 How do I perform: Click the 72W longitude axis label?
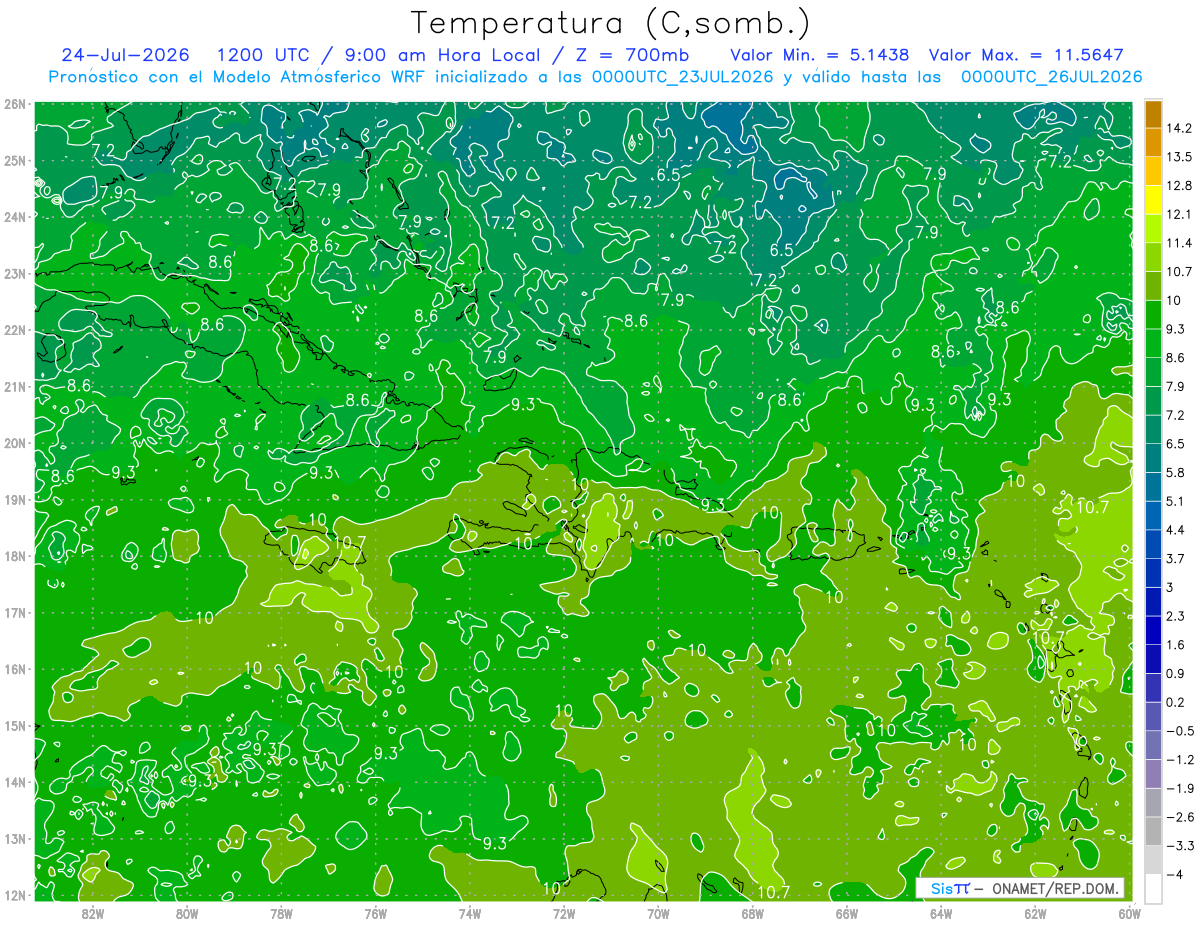click(564, 913)
